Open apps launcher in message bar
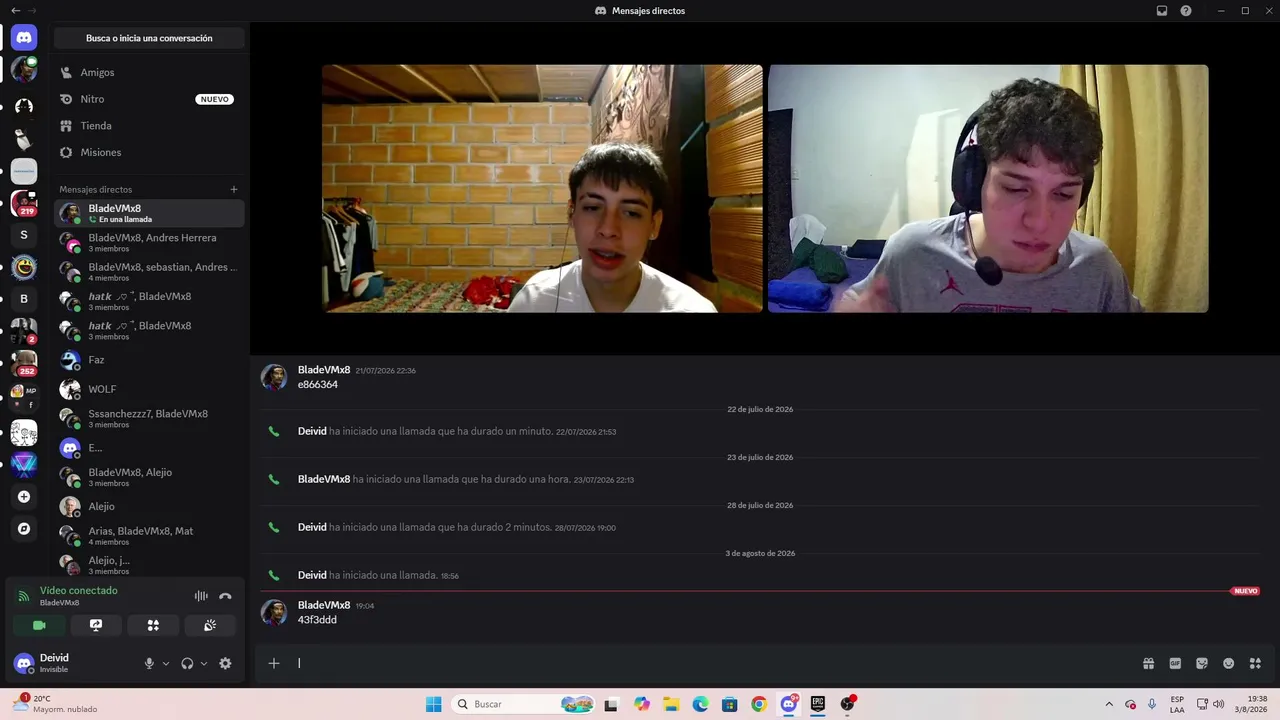Image resolution: width=1280 pixels, height=720 pixels. (x=1255, y=663)
